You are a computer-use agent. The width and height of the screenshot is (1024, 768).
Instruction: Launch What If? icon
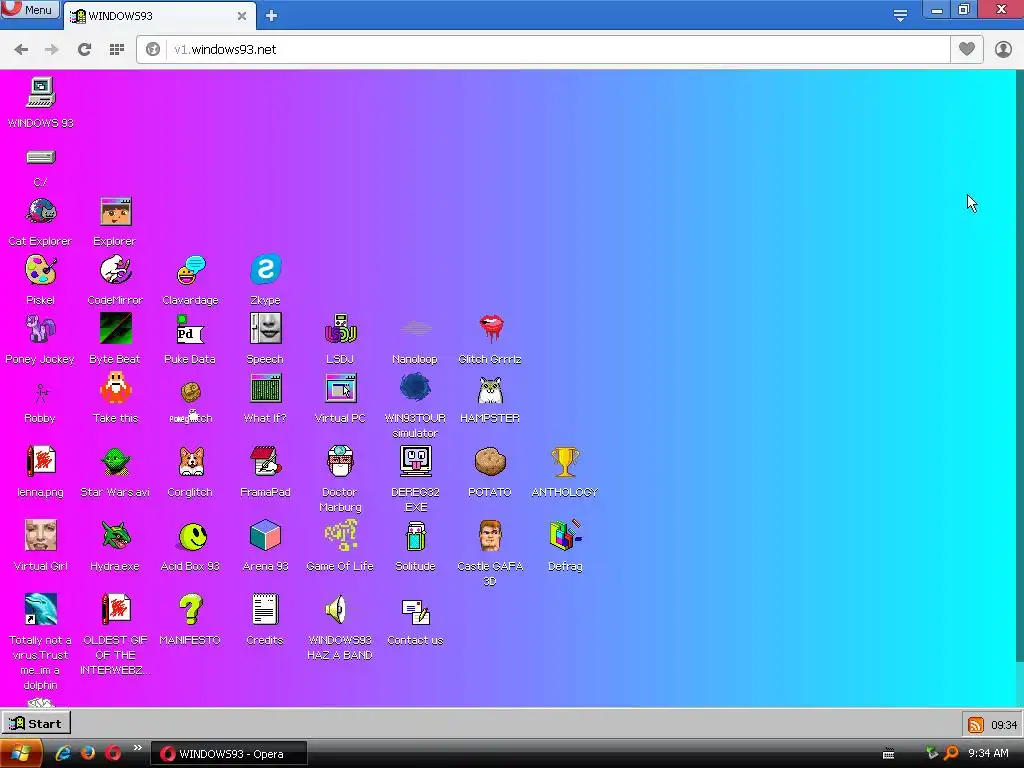click(x=265, y=388)
